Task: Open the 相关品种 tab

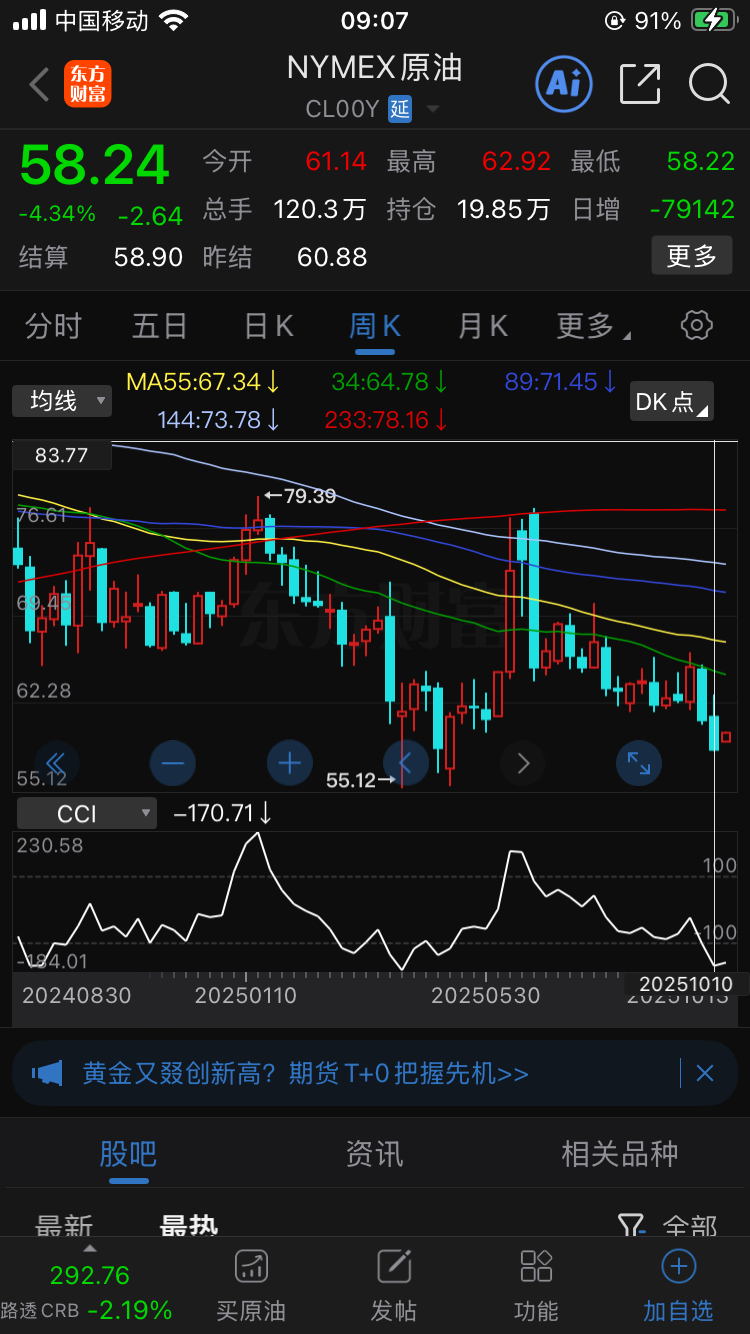Action: tap(620, 1153)
